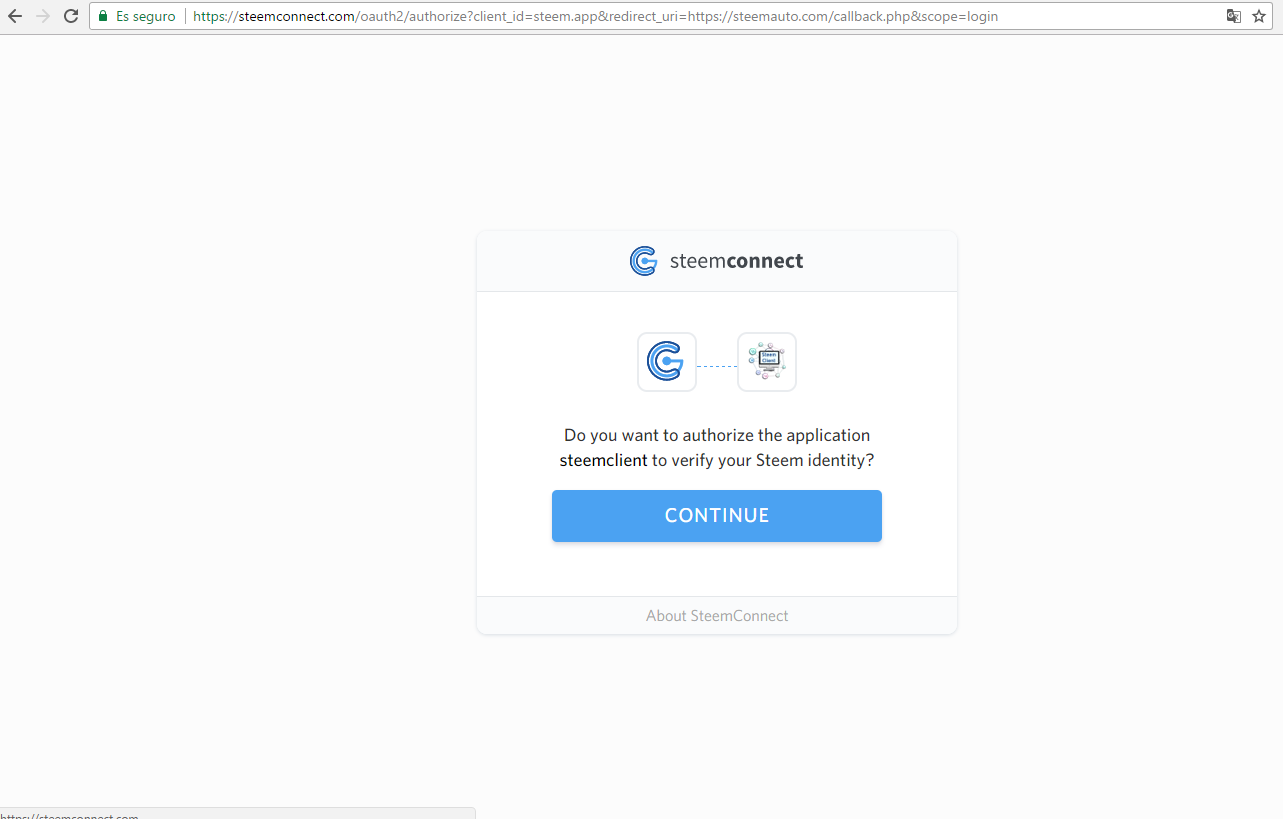Select the SteemConnect app tile icon
This screenshot has width=1283, height=819.
pos(667,361)
